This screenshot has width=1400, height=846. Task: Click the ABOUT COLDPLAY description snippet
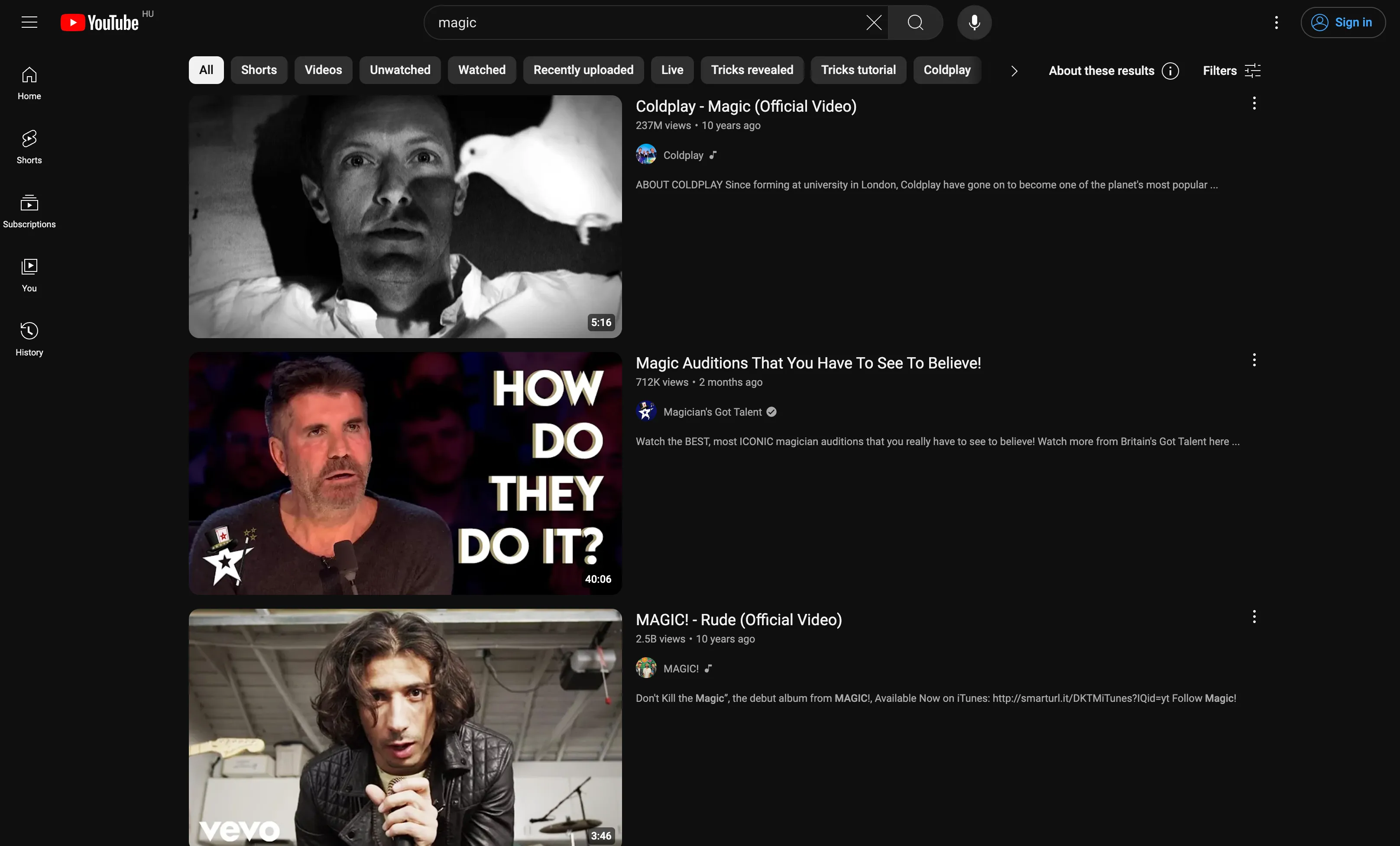[926, 184]
